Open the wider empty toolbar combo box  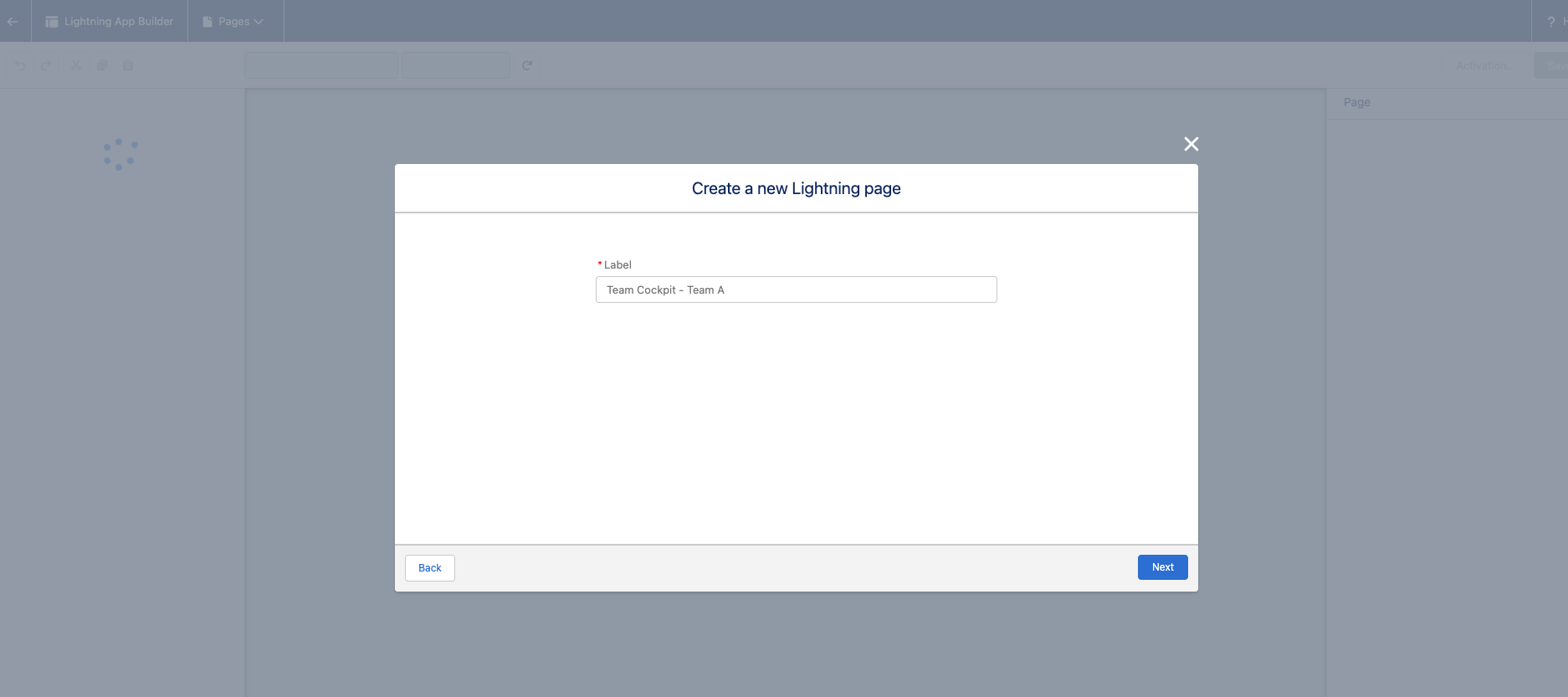click(x=320, y=65)
